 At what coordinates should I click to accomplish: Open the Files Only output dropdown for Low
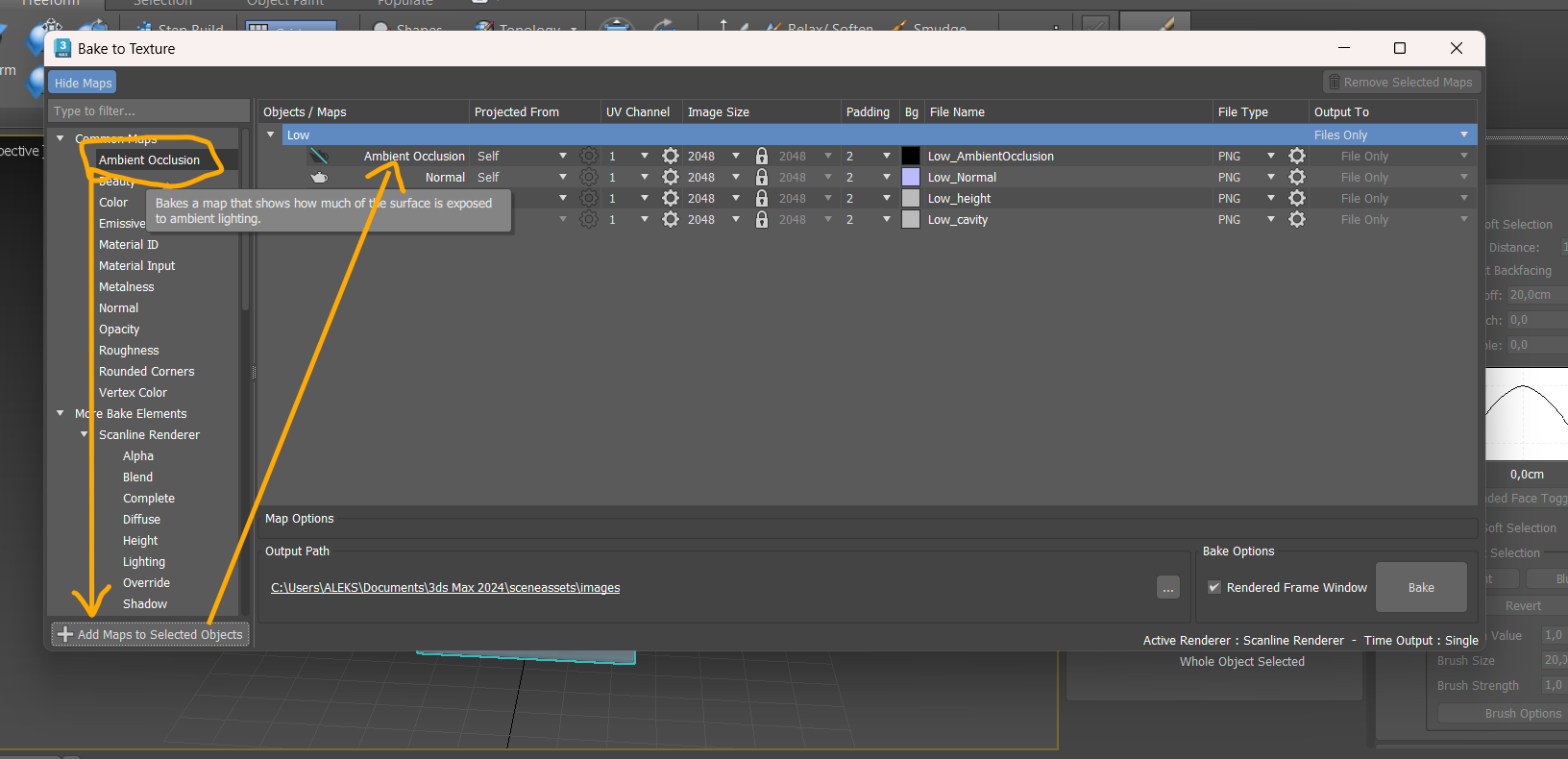1464,135
